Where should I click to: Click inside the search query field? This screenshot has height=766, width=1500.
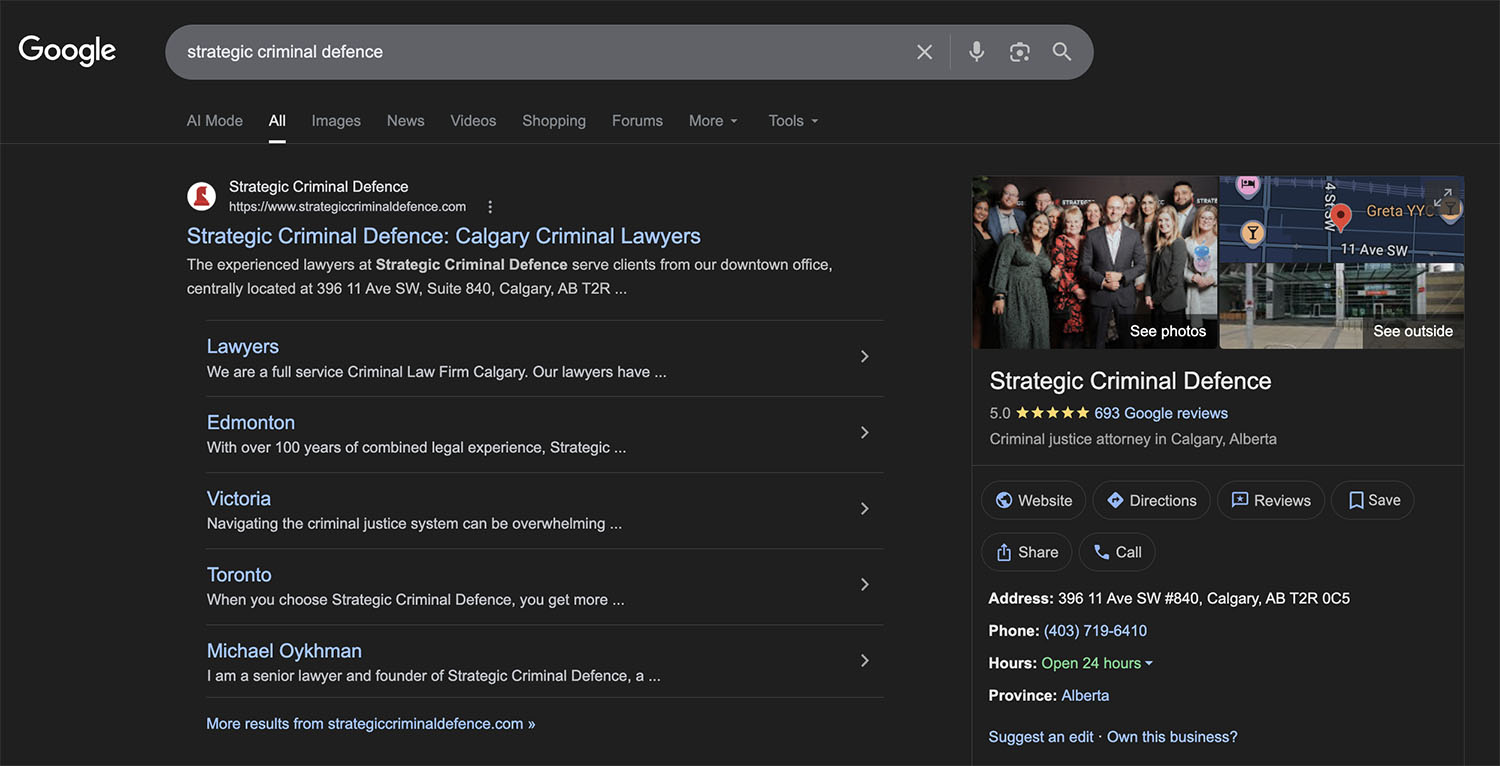(x=540, y=52)
